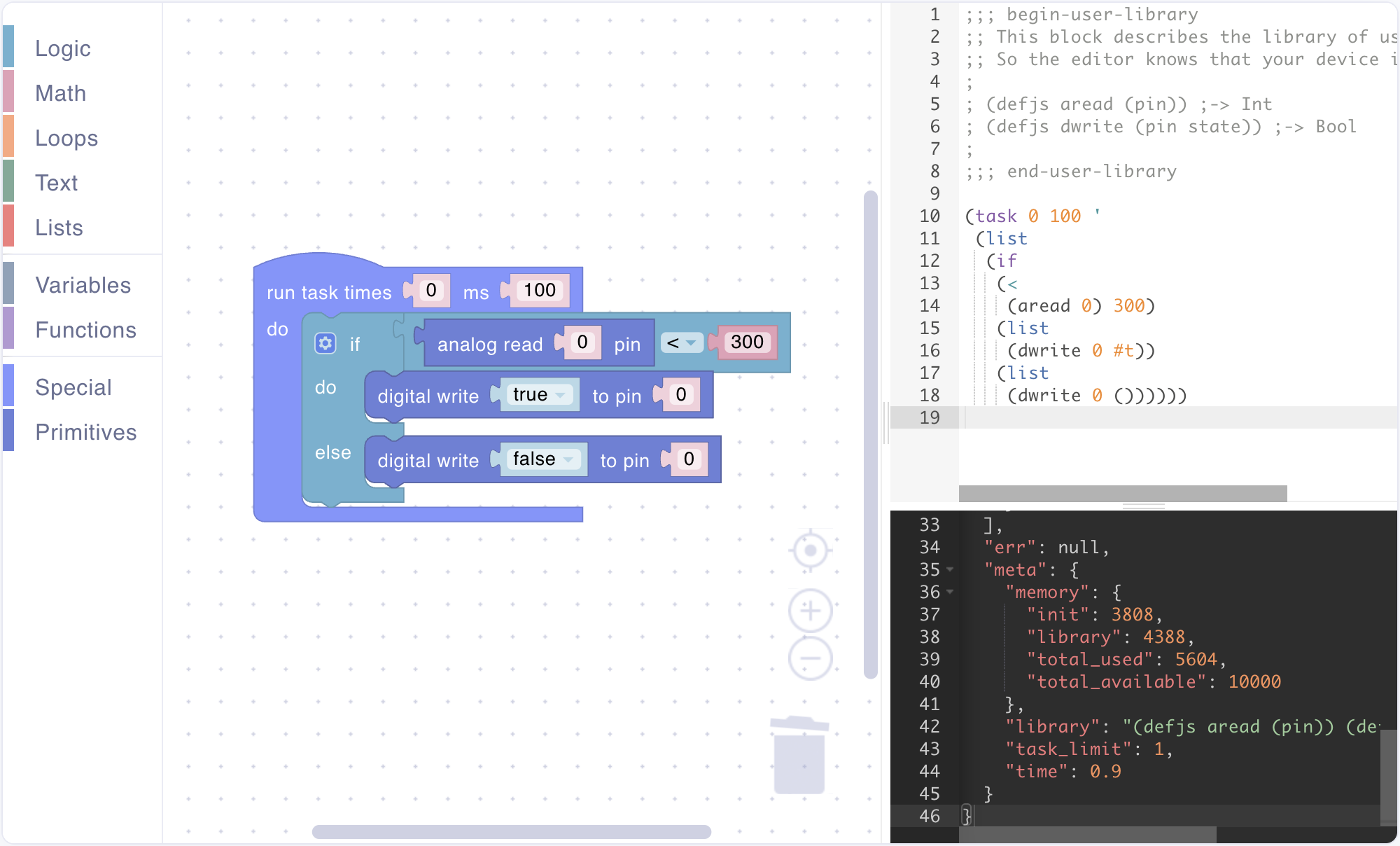Image resolution: width=1400 pixels, height=846 pixels.
Task: Click the 300 comparison value field
Action: click(x=747, y=342)
